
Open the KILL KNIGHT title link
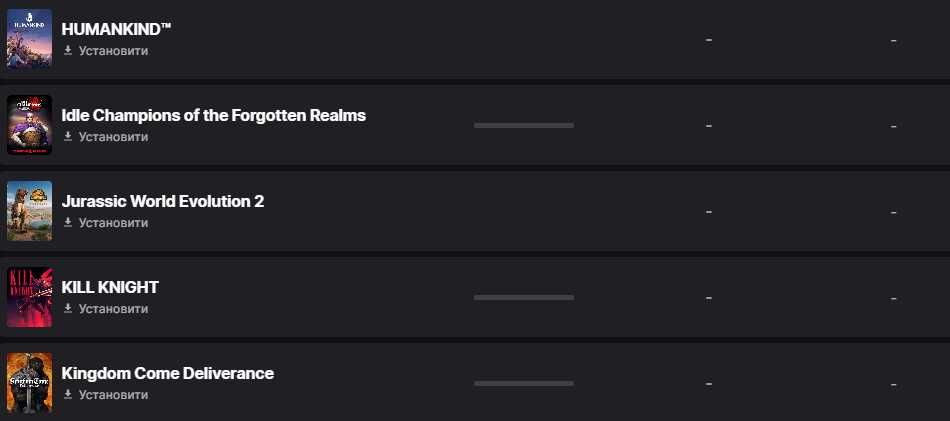pyautogui.click(x=110, y=287)
